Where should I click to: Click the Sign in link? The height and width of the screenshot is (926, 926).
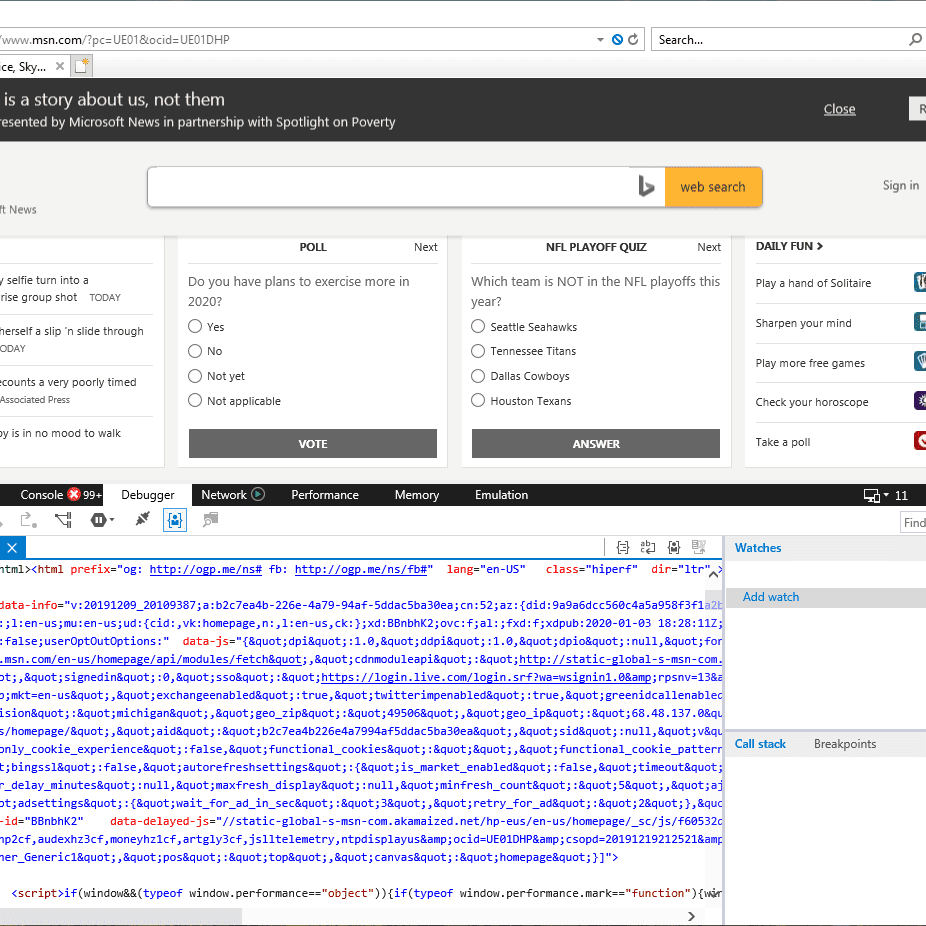901,185
